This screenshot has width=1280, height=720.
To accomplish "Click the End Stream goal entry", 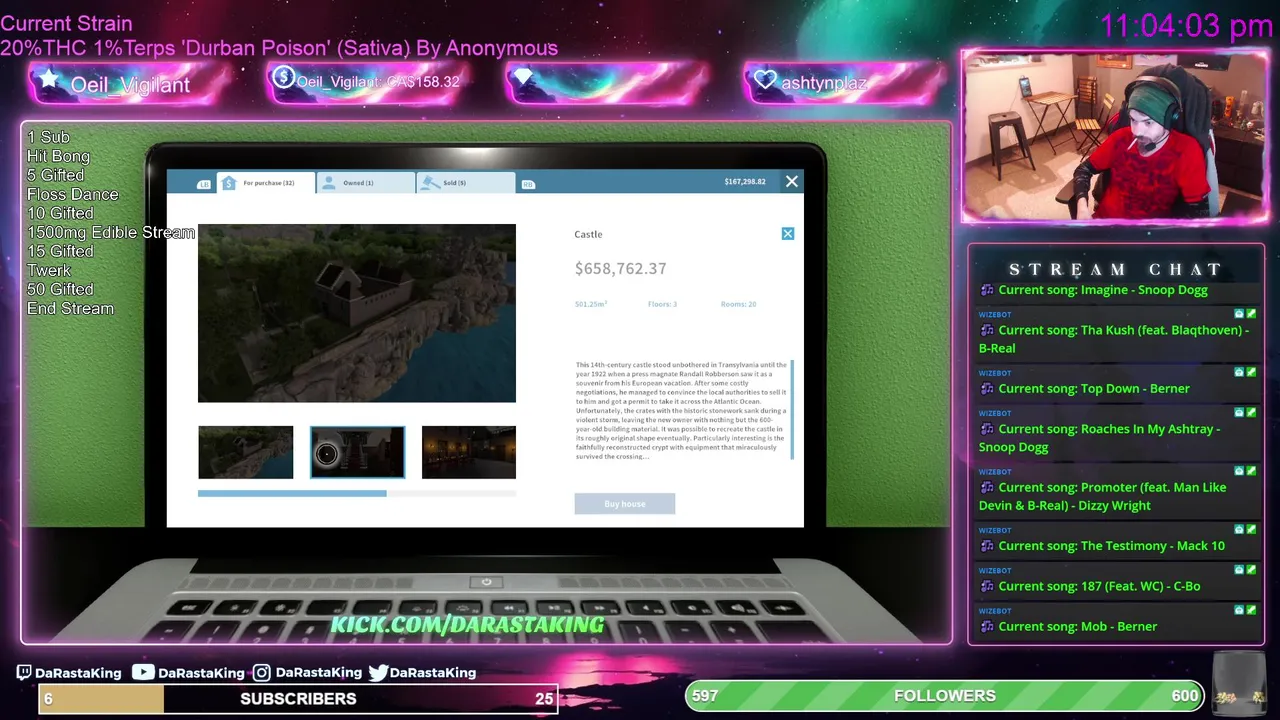I will point(70,308).
